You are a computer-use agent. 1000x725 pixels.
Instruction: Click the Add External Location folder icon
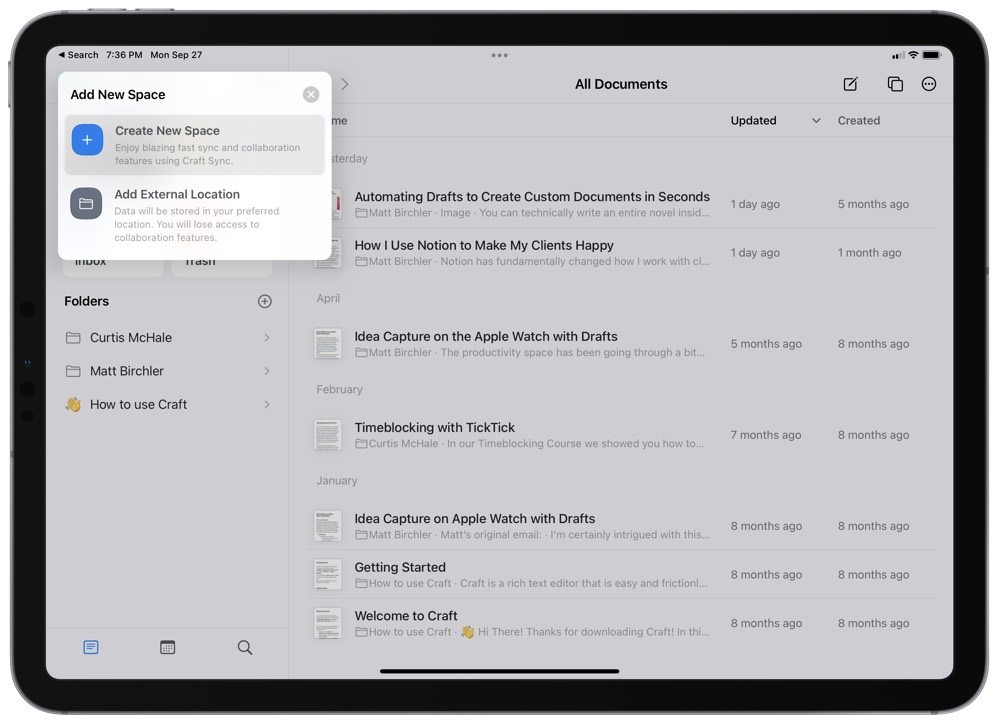pyautogui.click(x=87, y=204)
